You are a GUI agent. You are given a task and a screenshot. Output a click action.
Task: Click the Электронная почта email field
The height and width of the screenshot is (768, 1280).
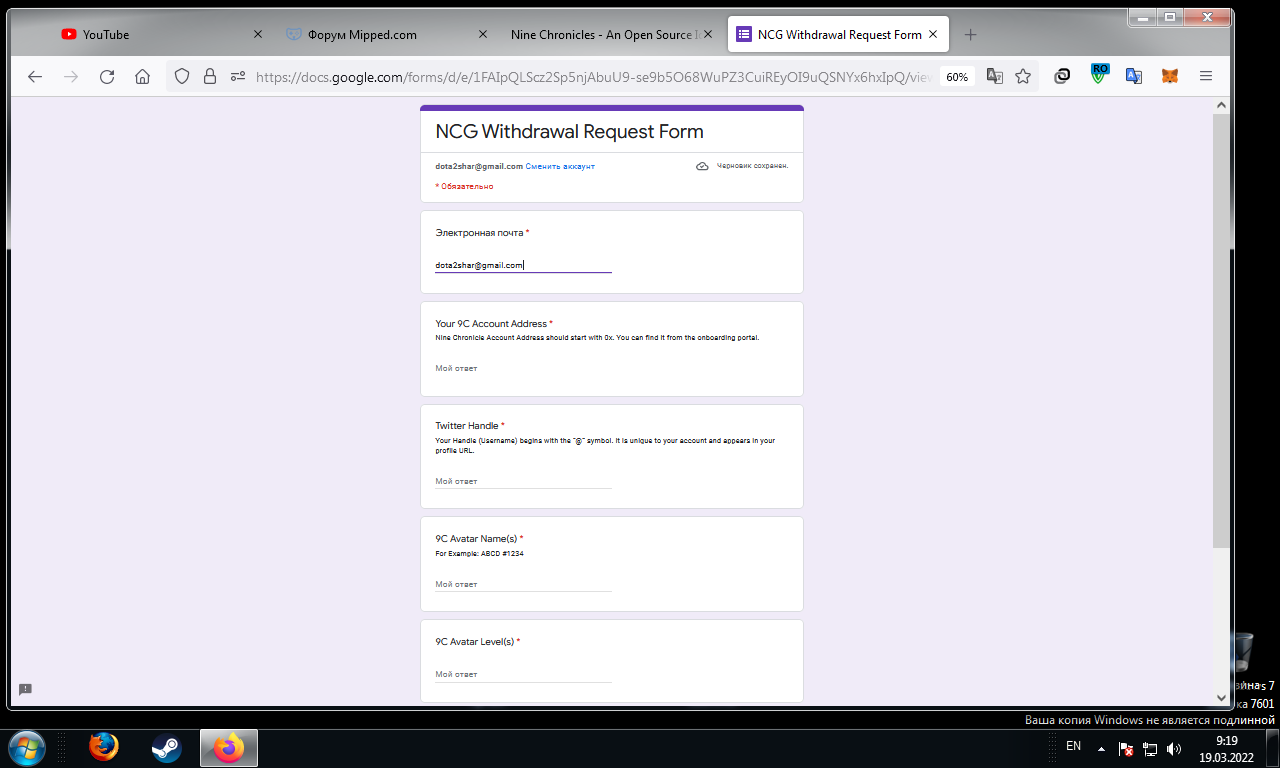tap(523, 265)
